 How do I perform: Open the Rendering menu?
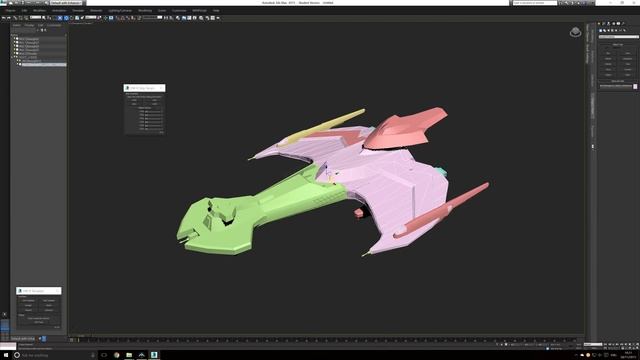(x=145, y=11)
